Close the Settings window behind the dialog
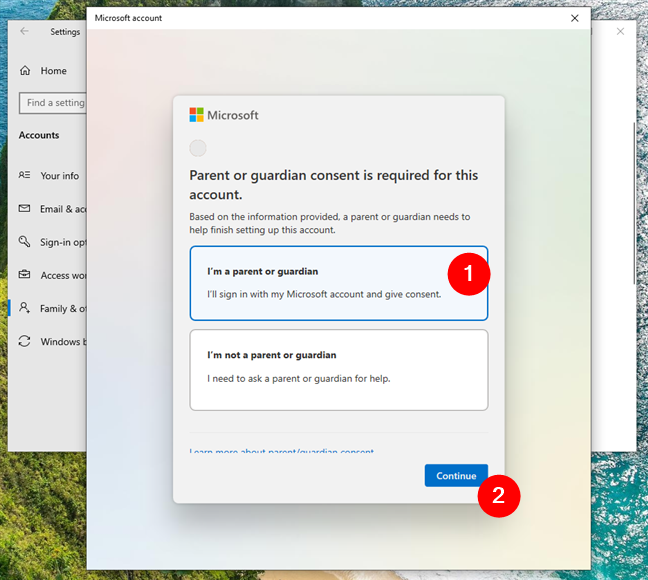 [x=620, y=31]
